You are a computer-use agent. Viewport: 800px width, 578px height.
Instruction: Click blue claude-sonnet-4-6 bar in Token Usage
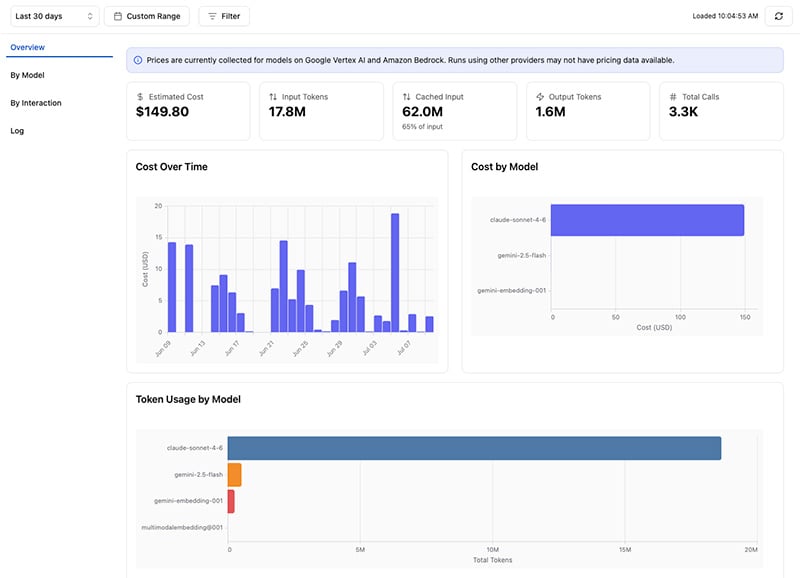coord(474,448)
